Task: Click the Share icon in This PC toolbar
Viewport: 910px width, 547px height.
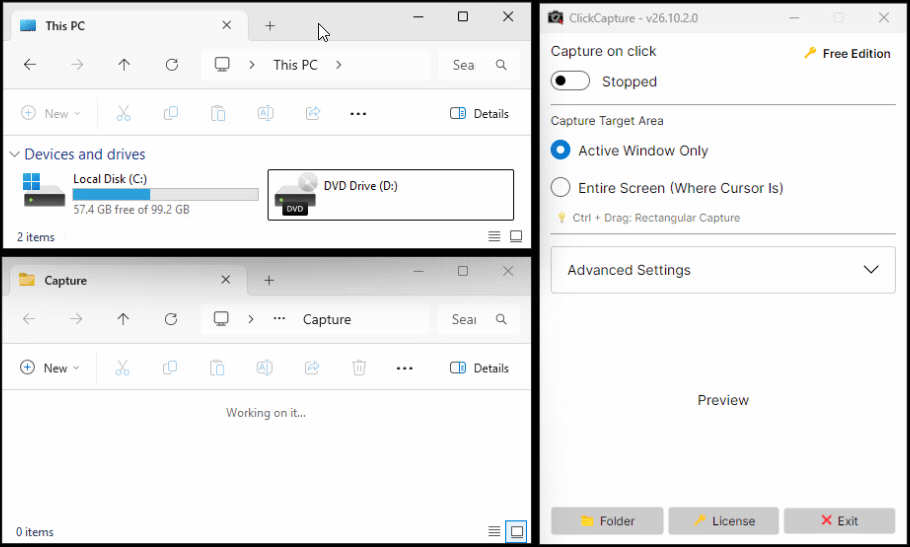Action: [313, 113]
